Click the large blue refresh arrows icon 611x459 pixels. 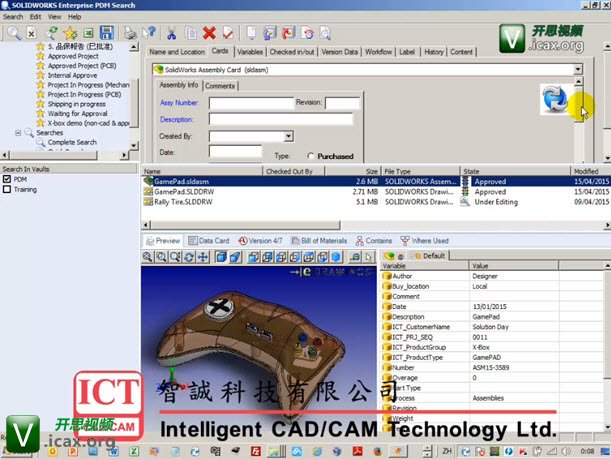click(x=554, y=99)
